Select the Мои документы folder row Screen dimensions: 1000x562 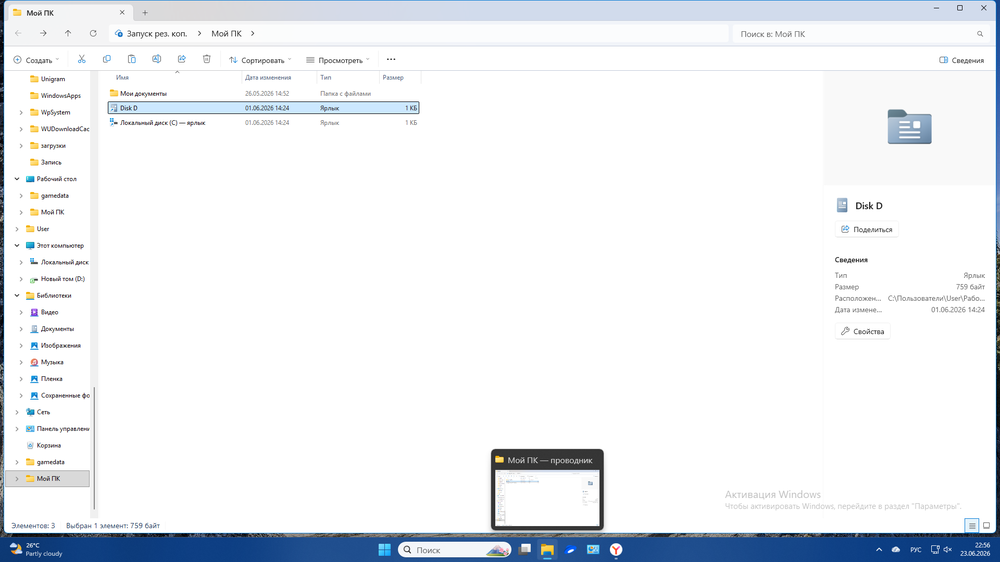coord(263,93)
